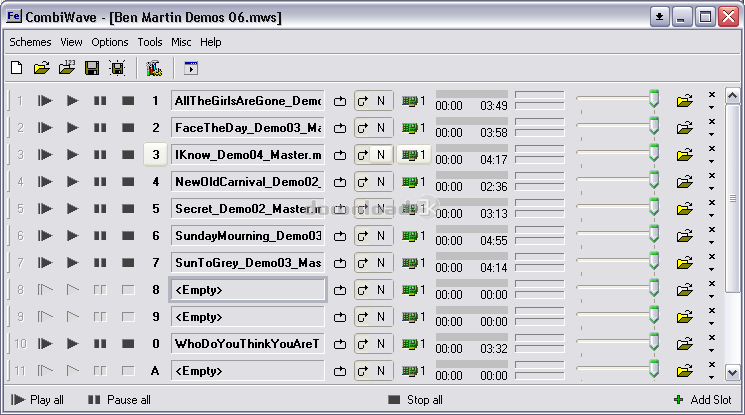
Task: Toggle the loop icon on SundayMourning slot 6
Action: point(340,236)
